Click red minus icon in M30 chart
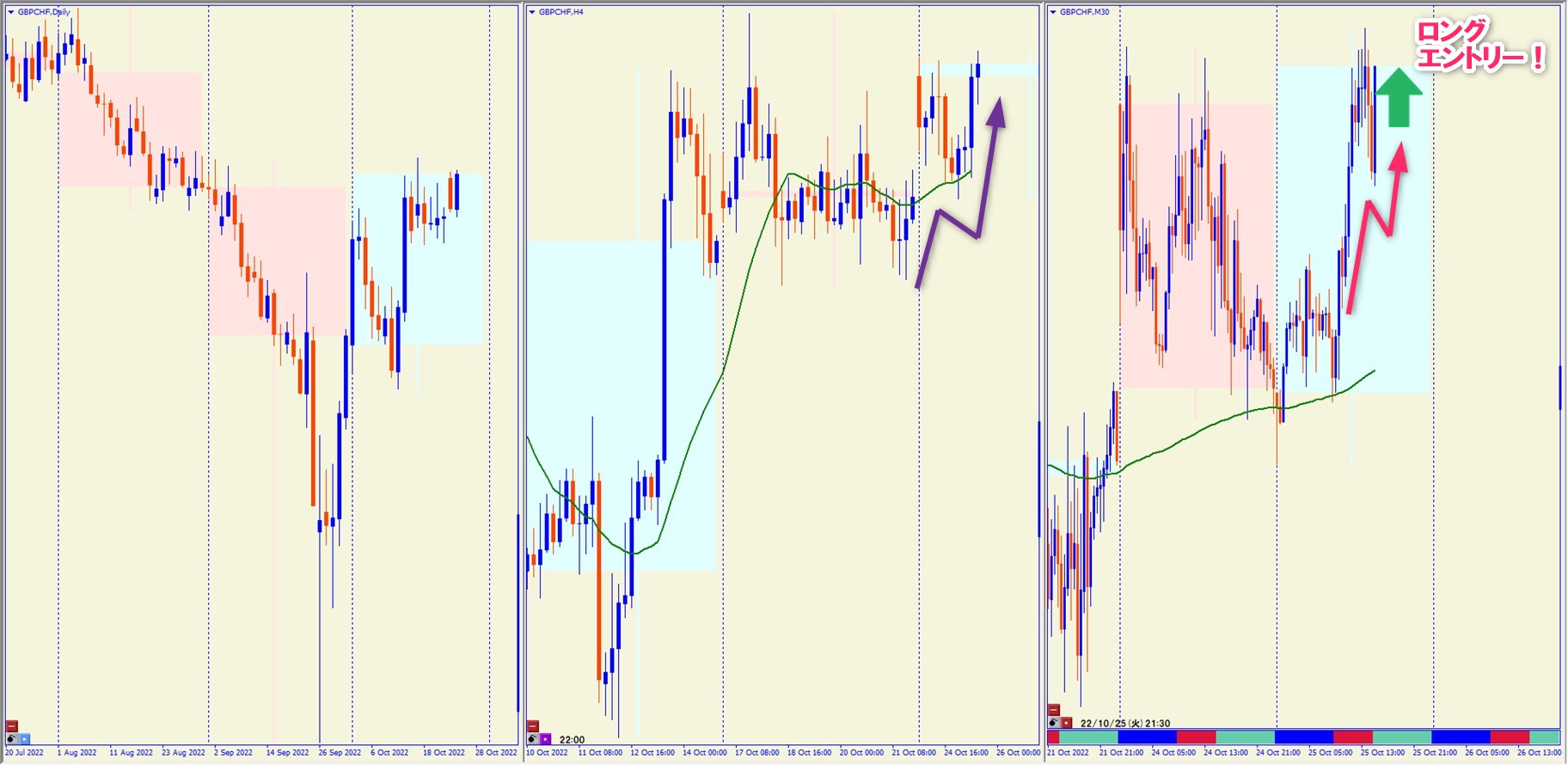The height and width of the screenshot is (765, 1568). pyautogui.click(x=1054, y=710)
